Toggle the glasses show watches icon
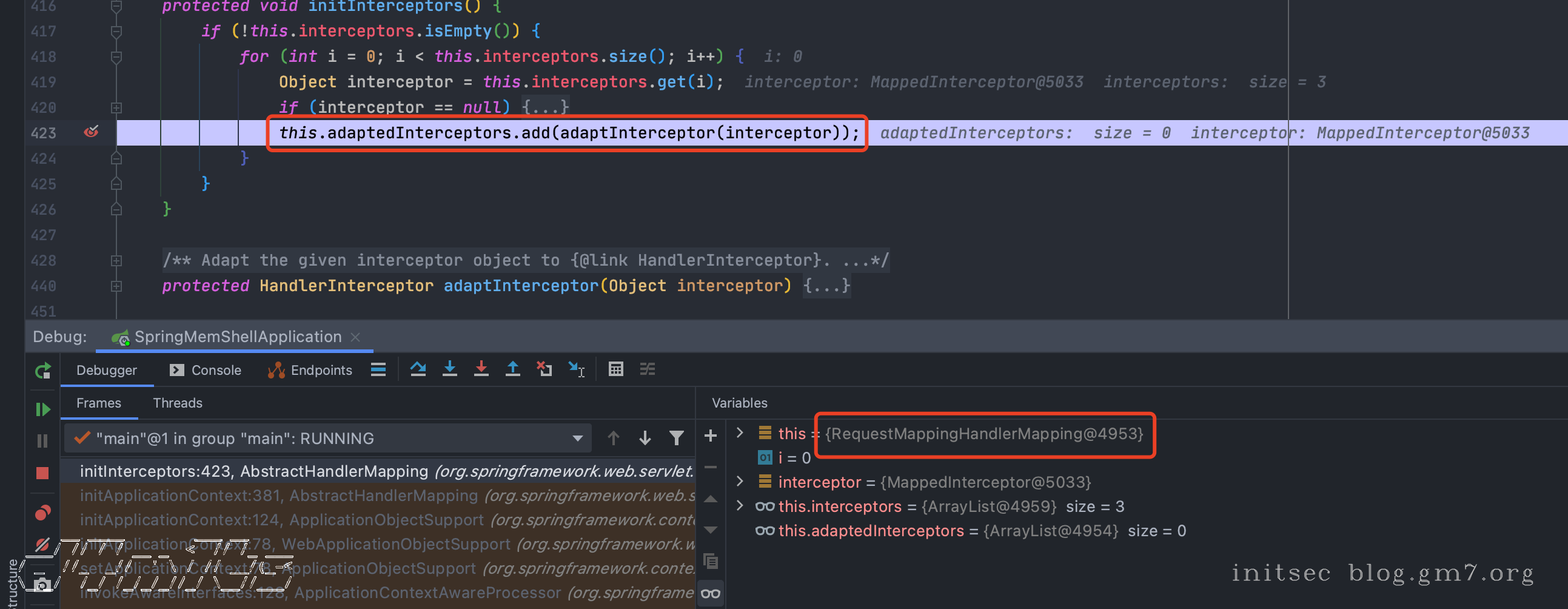1568x609 pixels. click(711, 593)
